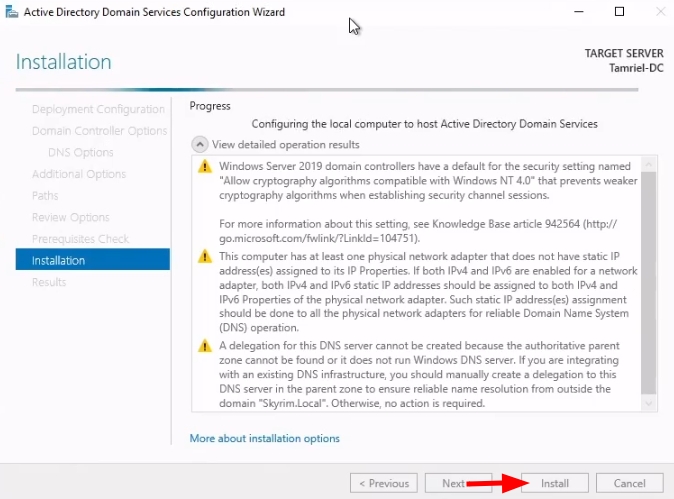Maximize the wizard window
This screenshot has height=499, width=674.
click(619, 12)
